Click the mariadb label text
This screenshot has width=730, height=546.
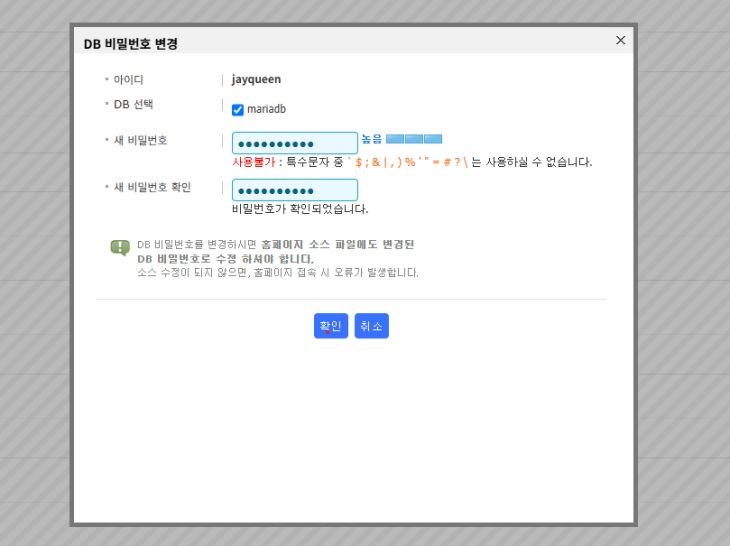coord(266,110)
